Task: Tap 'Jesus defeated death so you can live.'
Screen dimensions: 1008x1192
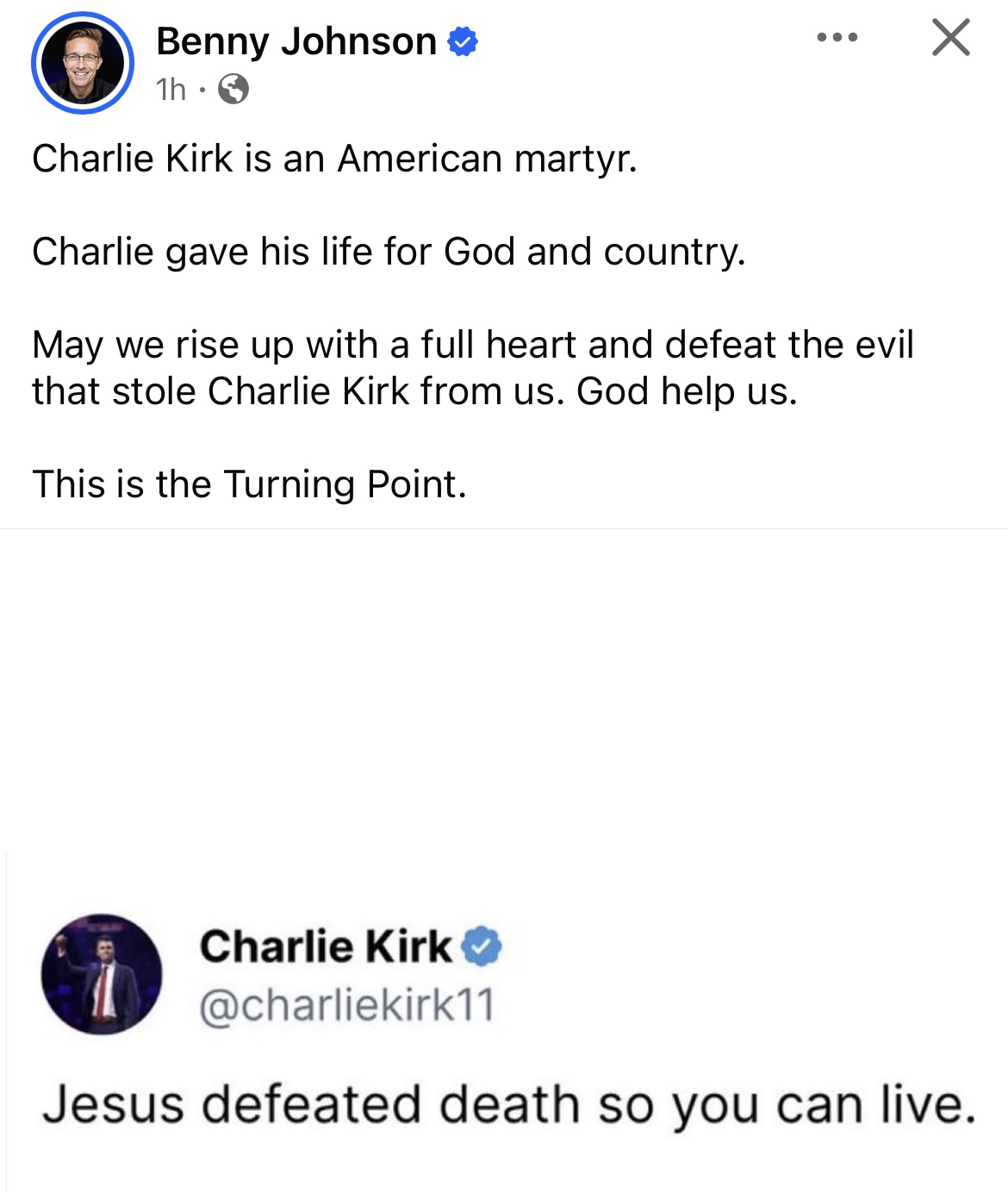Action: pos(509,1105)
